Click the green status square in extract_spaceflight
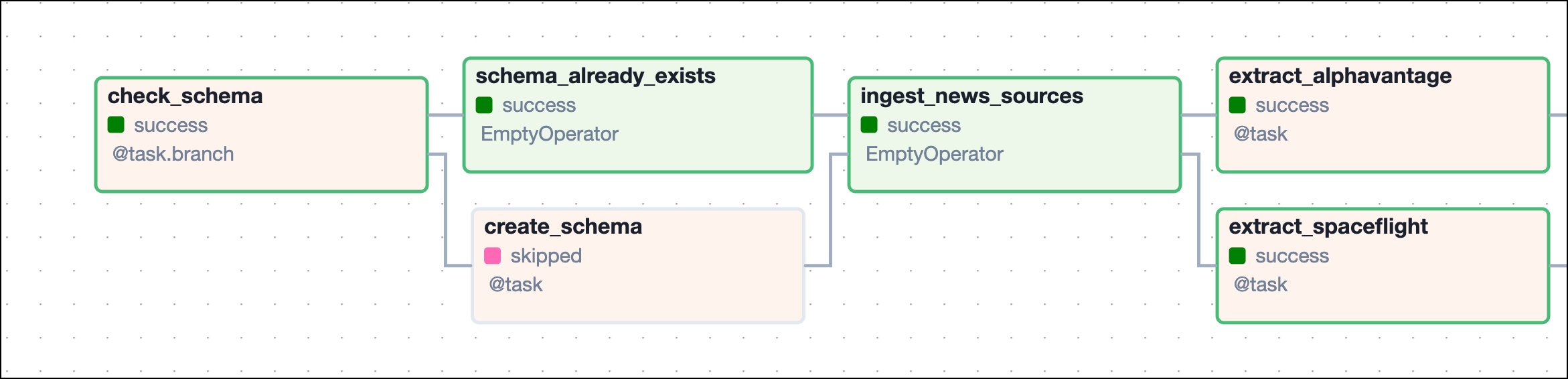 (x=1237, y=255)
